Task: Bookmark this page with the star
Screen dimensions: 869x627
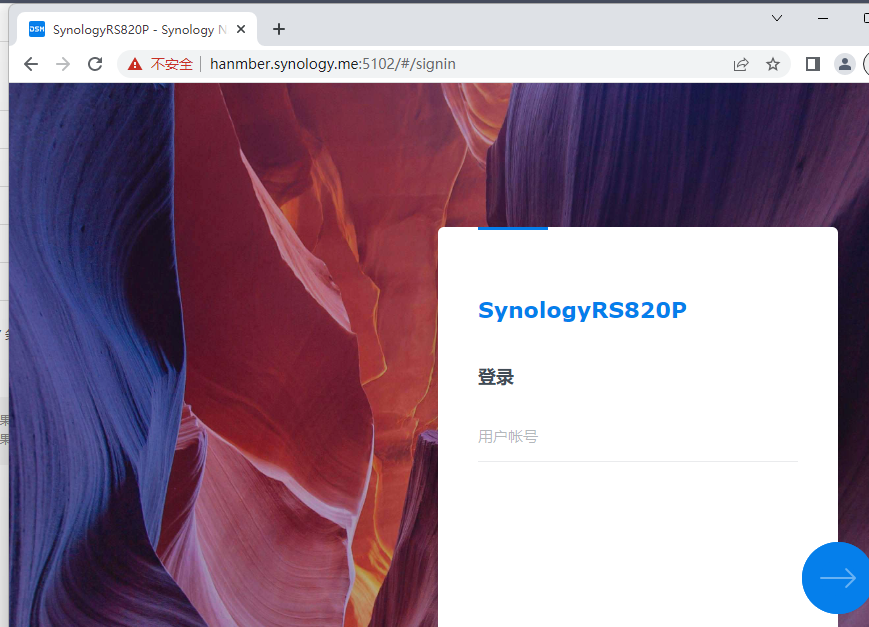Action: 773,64
